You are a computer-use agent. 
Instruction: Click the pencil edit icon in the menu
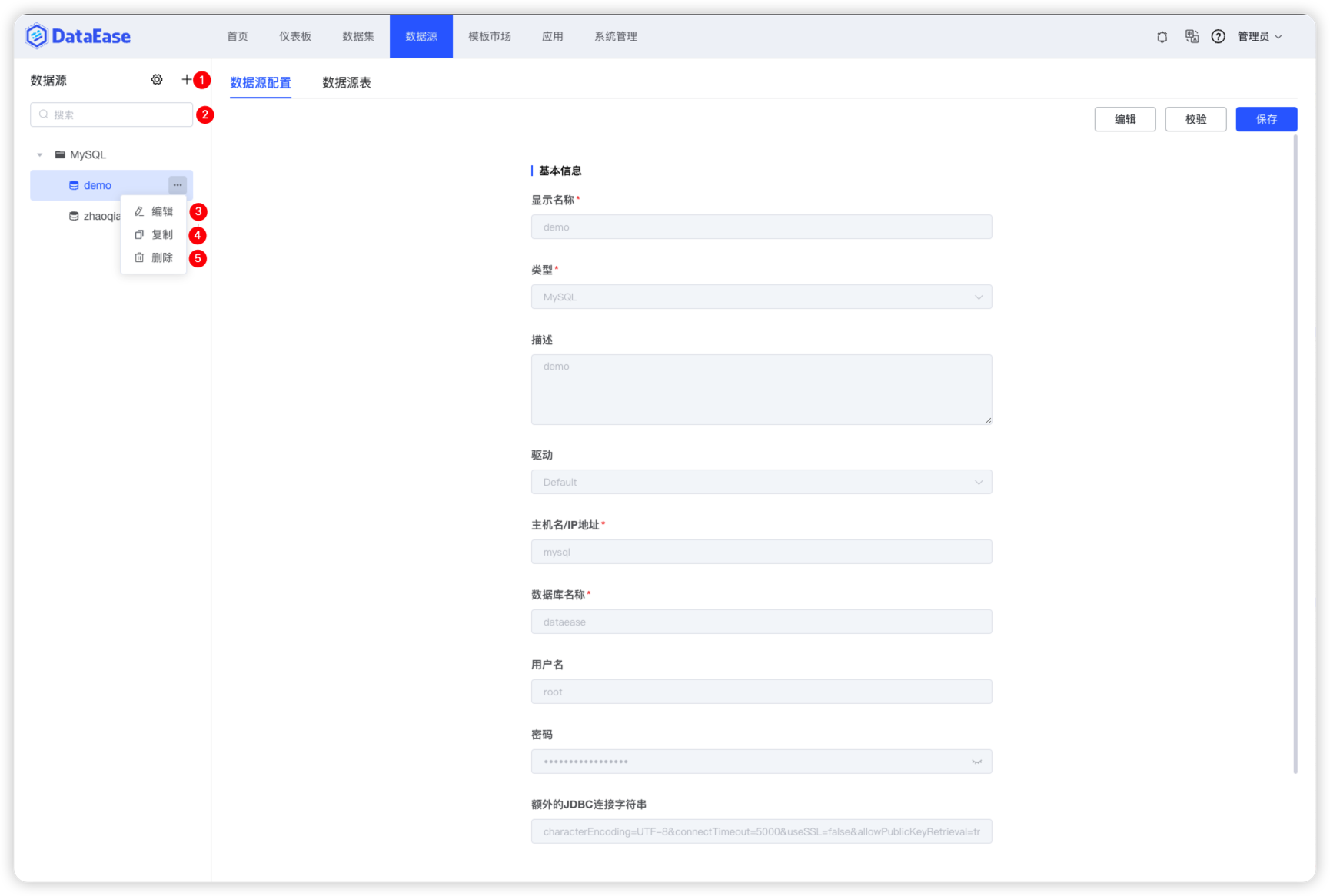139,211
